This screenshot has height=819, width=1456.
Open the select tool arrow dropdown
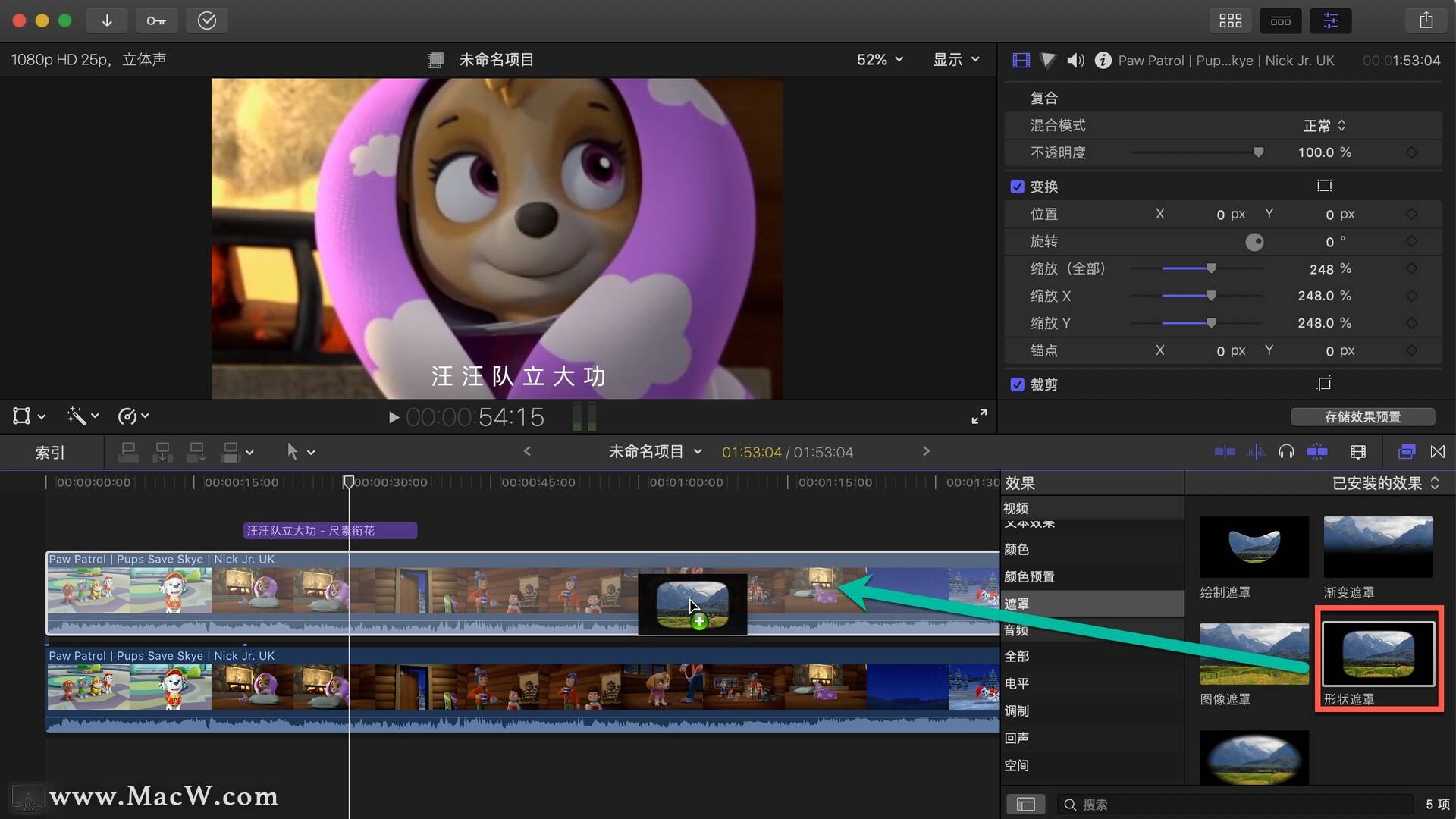[x=300, y=452]
